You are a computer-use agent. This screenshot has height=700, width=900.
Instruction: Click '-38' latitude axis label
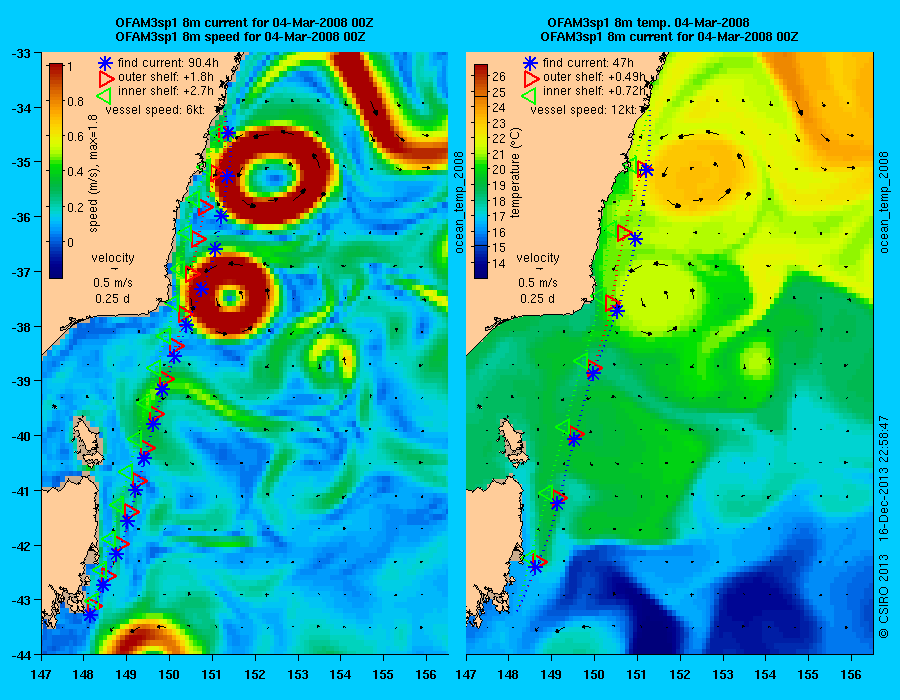click(x=21, y=326)
